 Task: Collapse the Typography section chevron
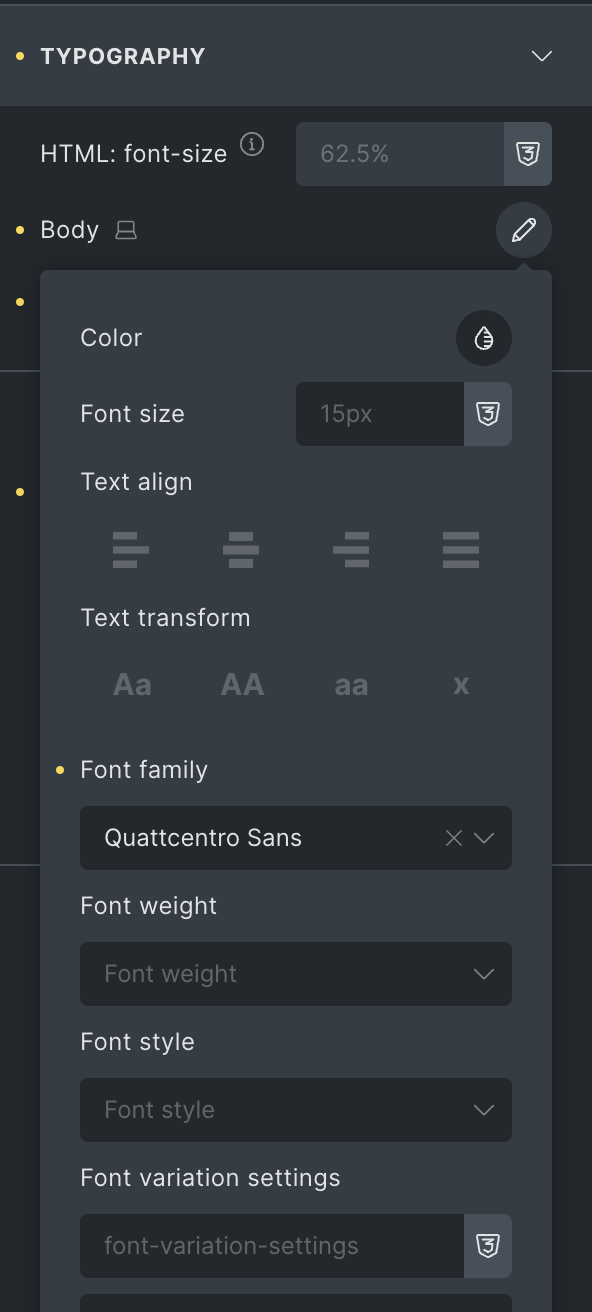(542, 56)
